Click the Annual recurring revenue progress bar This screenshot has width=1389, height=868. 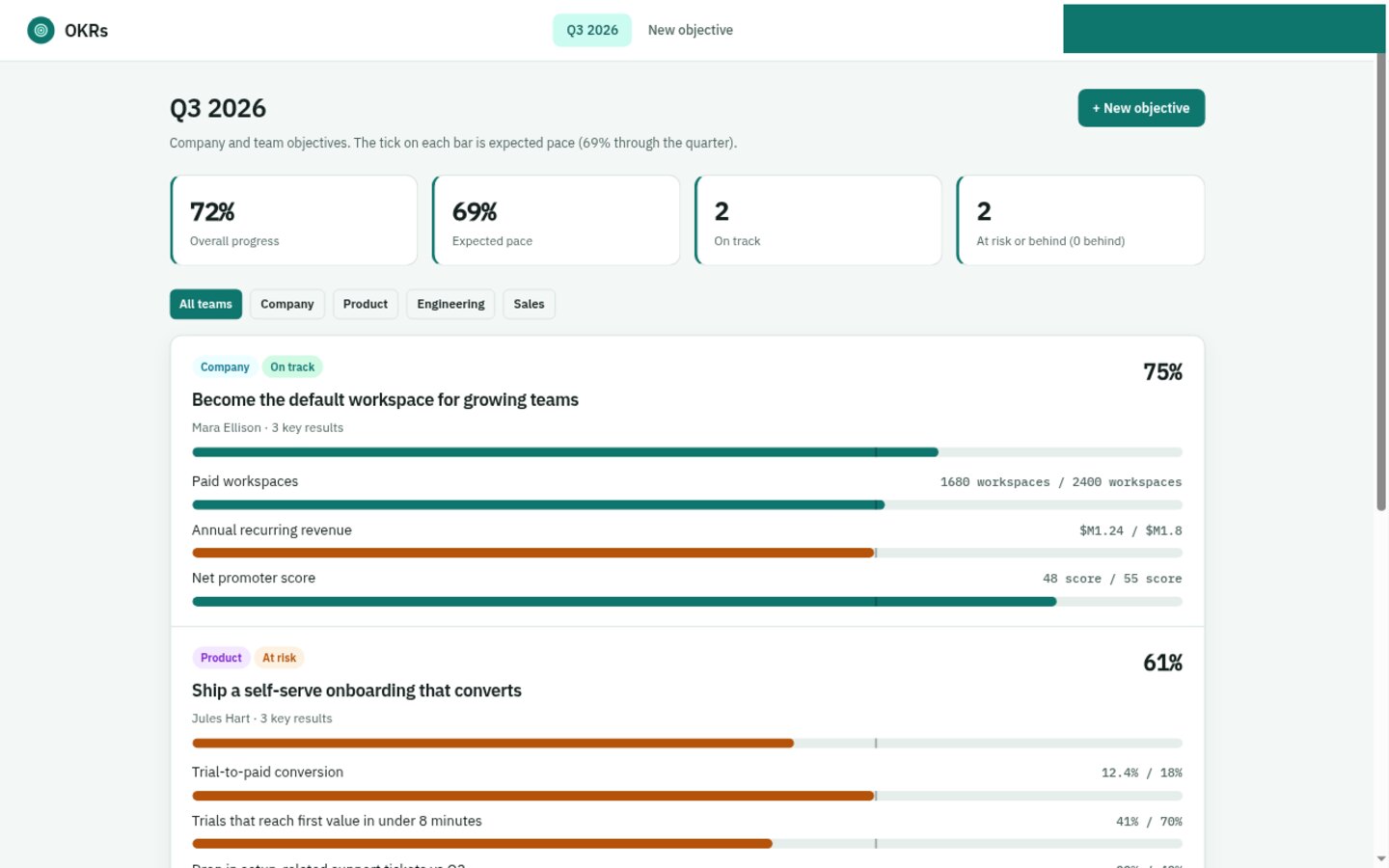687,553
